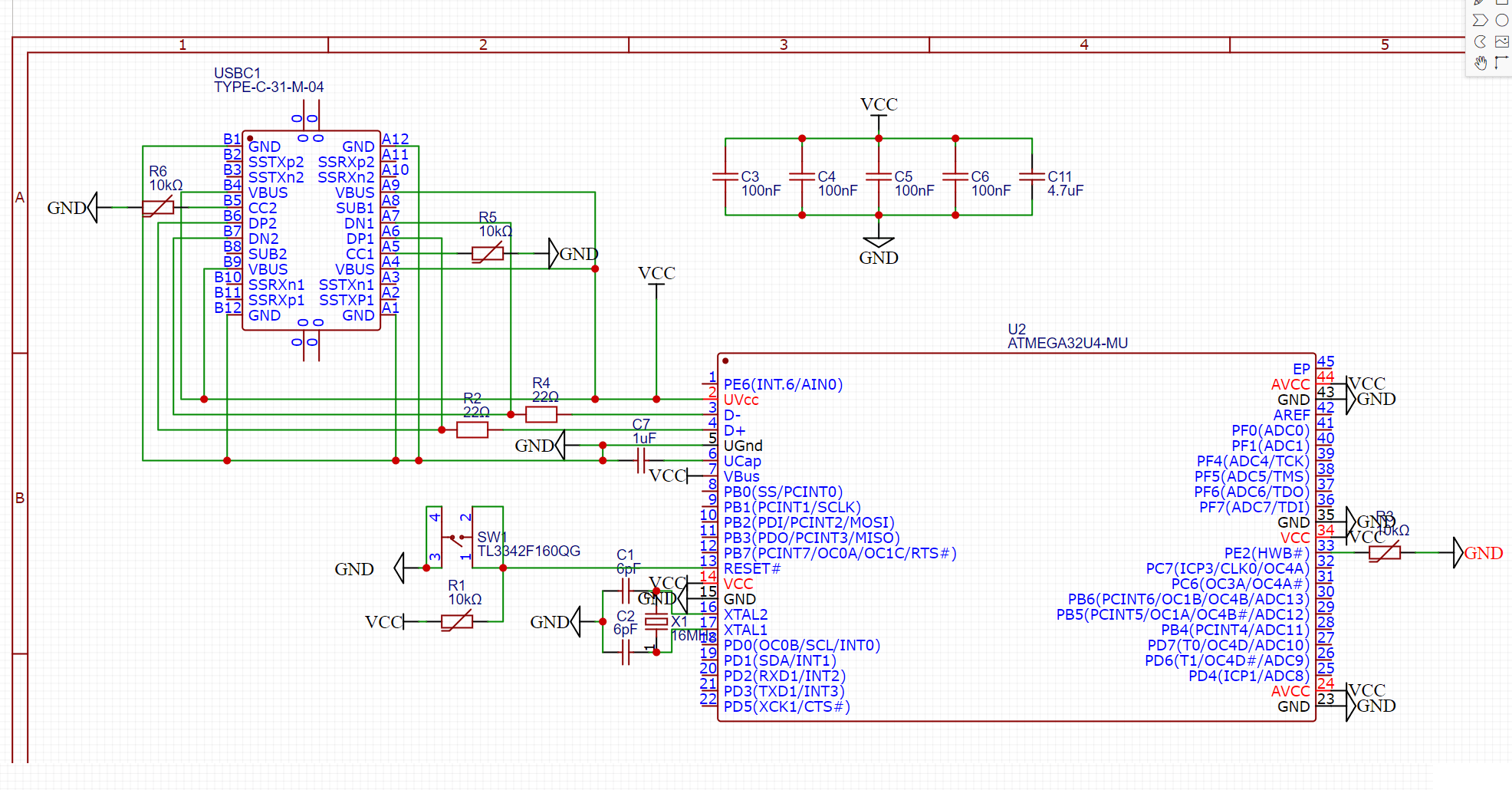The image size is (1512, 790).
Task: Select the pencil drawing tool
Action: coord(1480,4)
